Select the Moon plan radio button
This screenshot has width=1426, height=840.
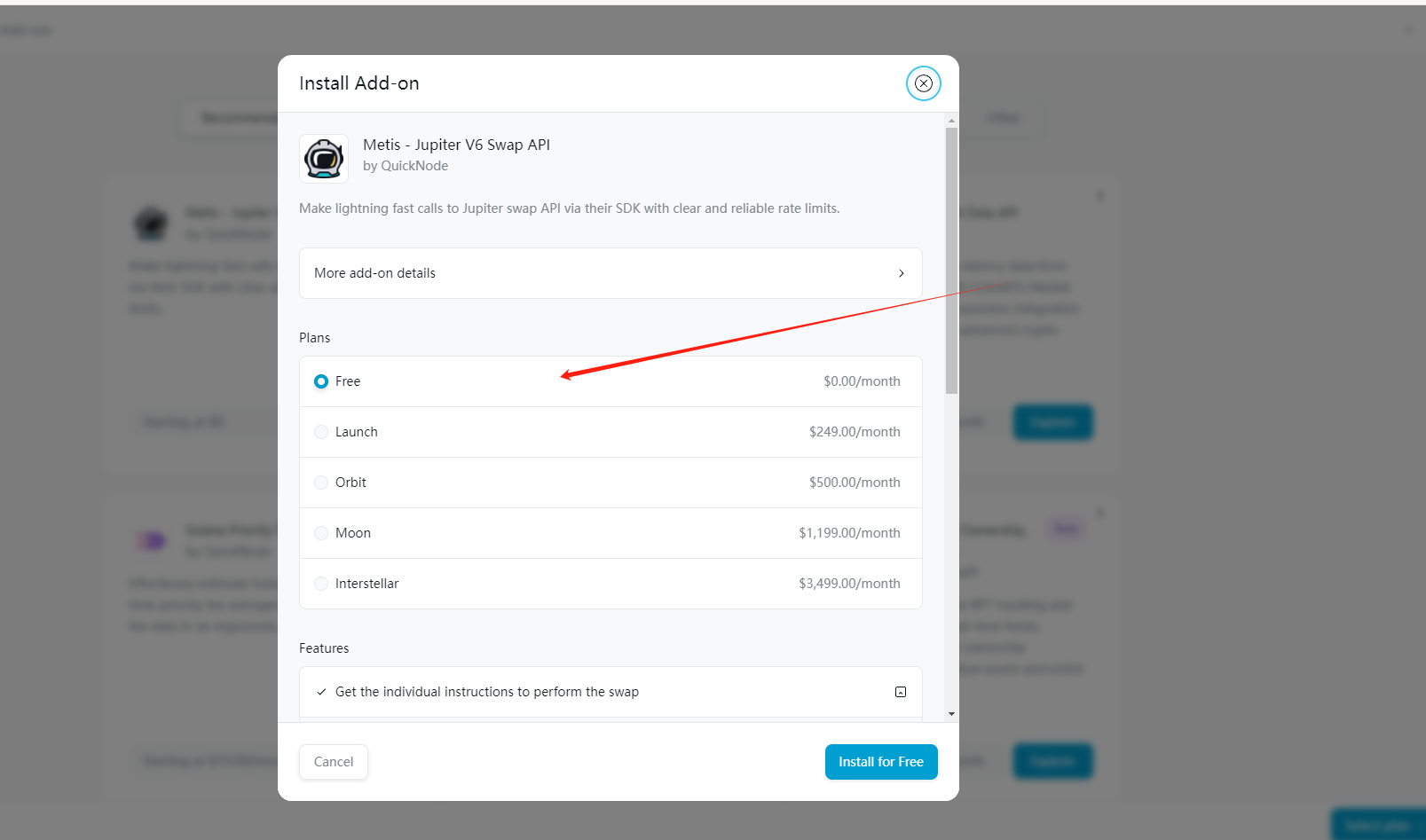pos(321,533)
